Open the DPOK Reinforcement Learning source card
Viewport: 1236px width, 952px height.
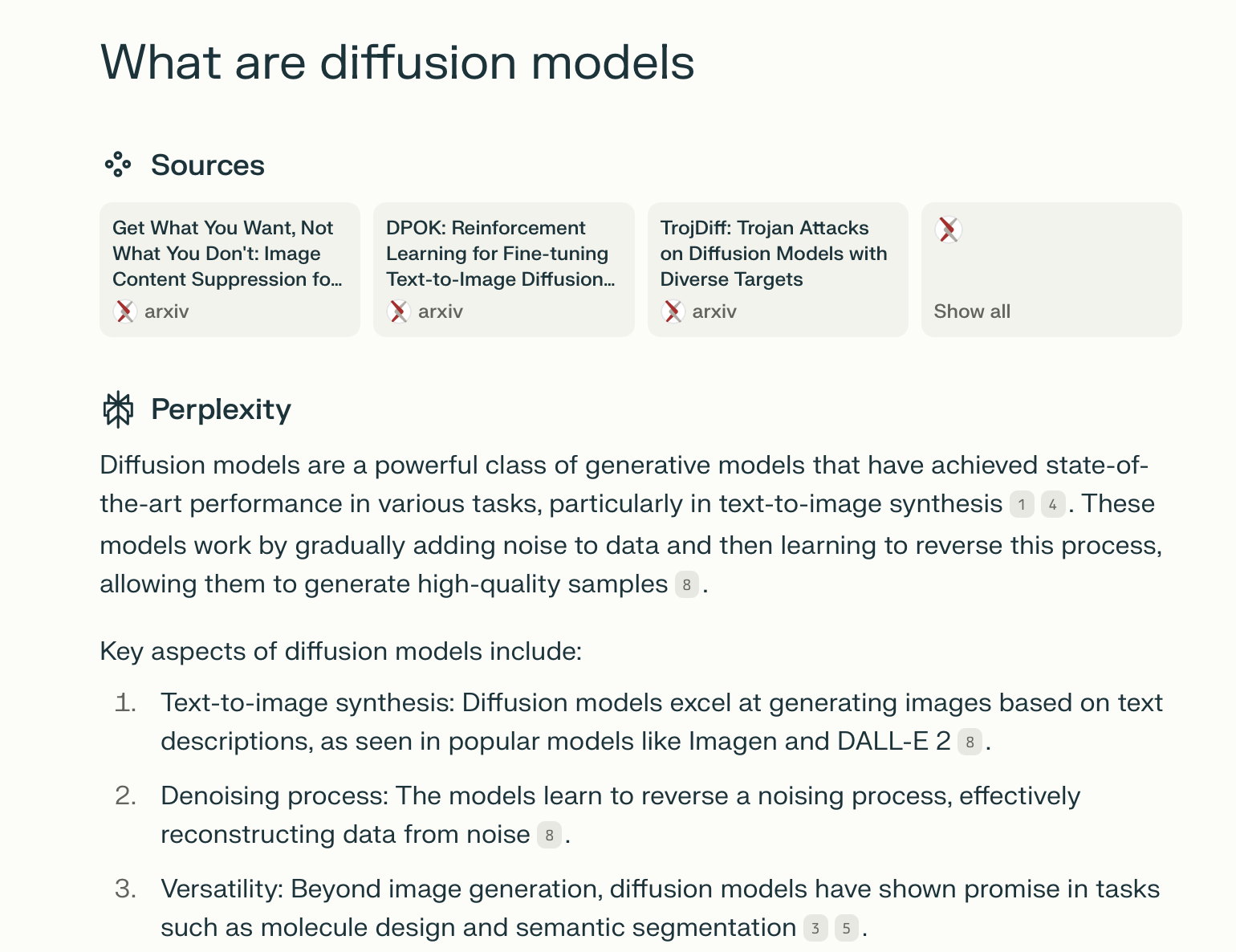[503, 269]
